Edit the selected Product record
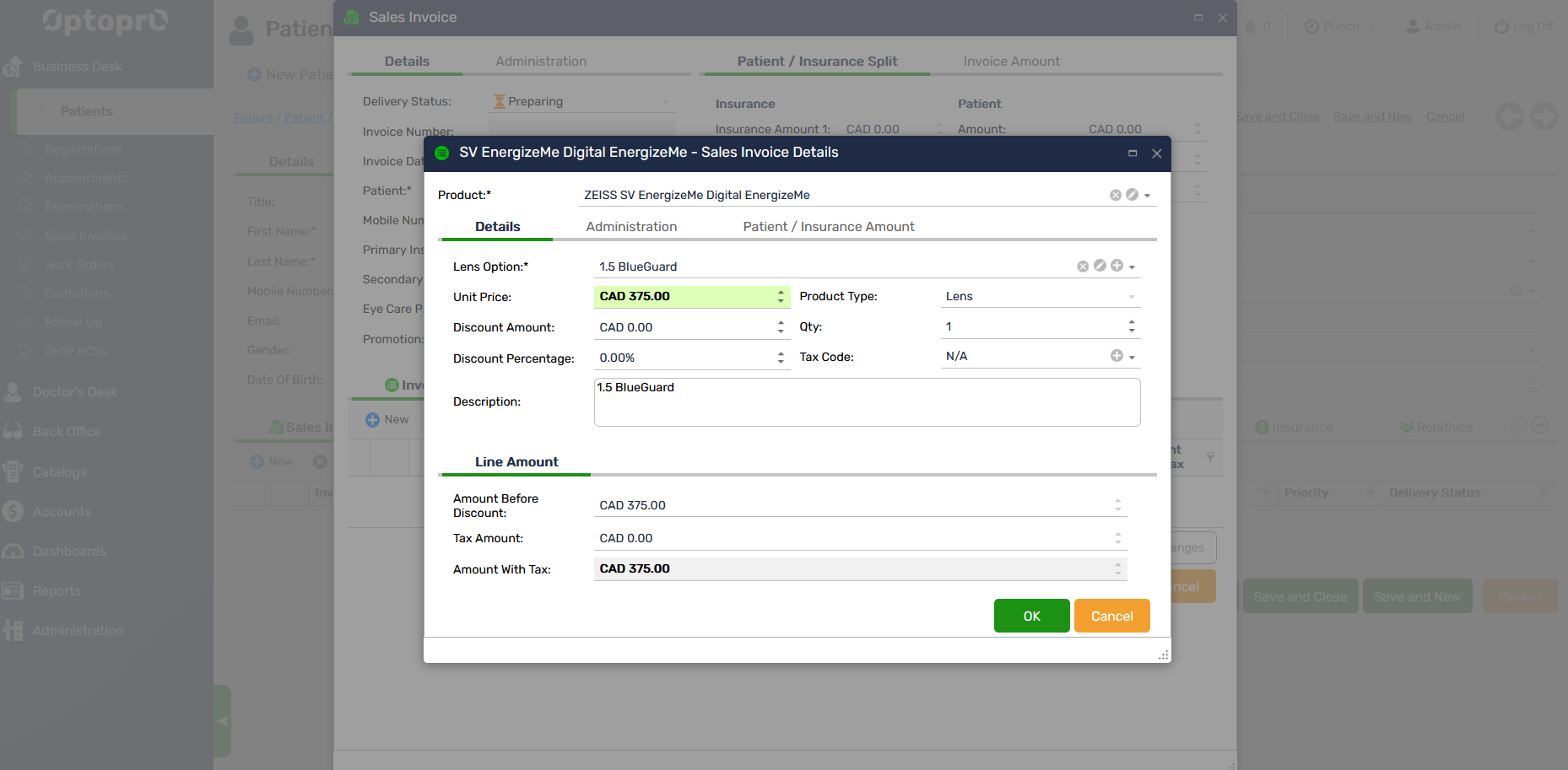This screenshot has height=770, width=1568. (x=1132, y=195)
